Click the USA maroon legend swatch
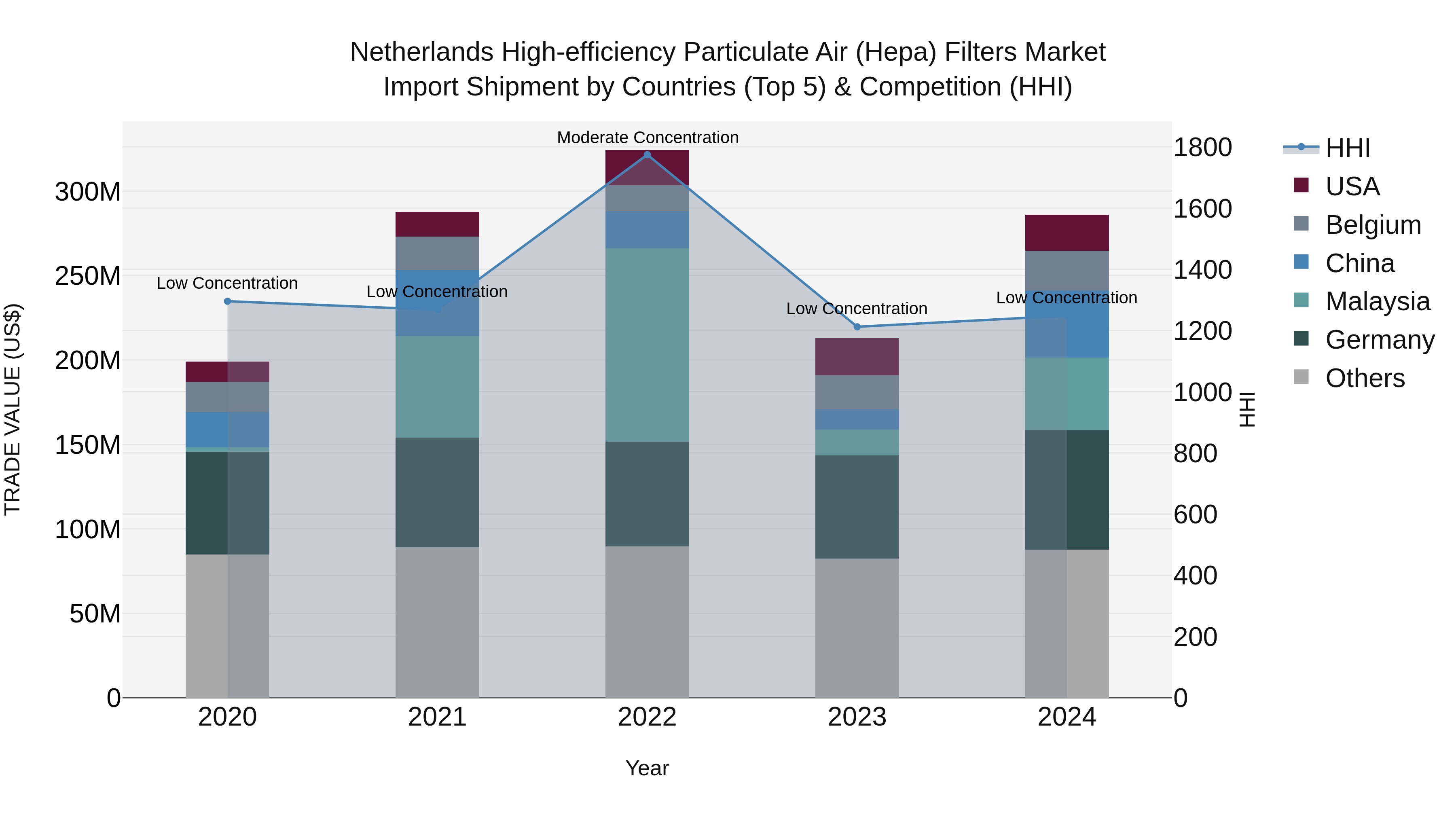1456x819 pixels. coord(1301,185)
